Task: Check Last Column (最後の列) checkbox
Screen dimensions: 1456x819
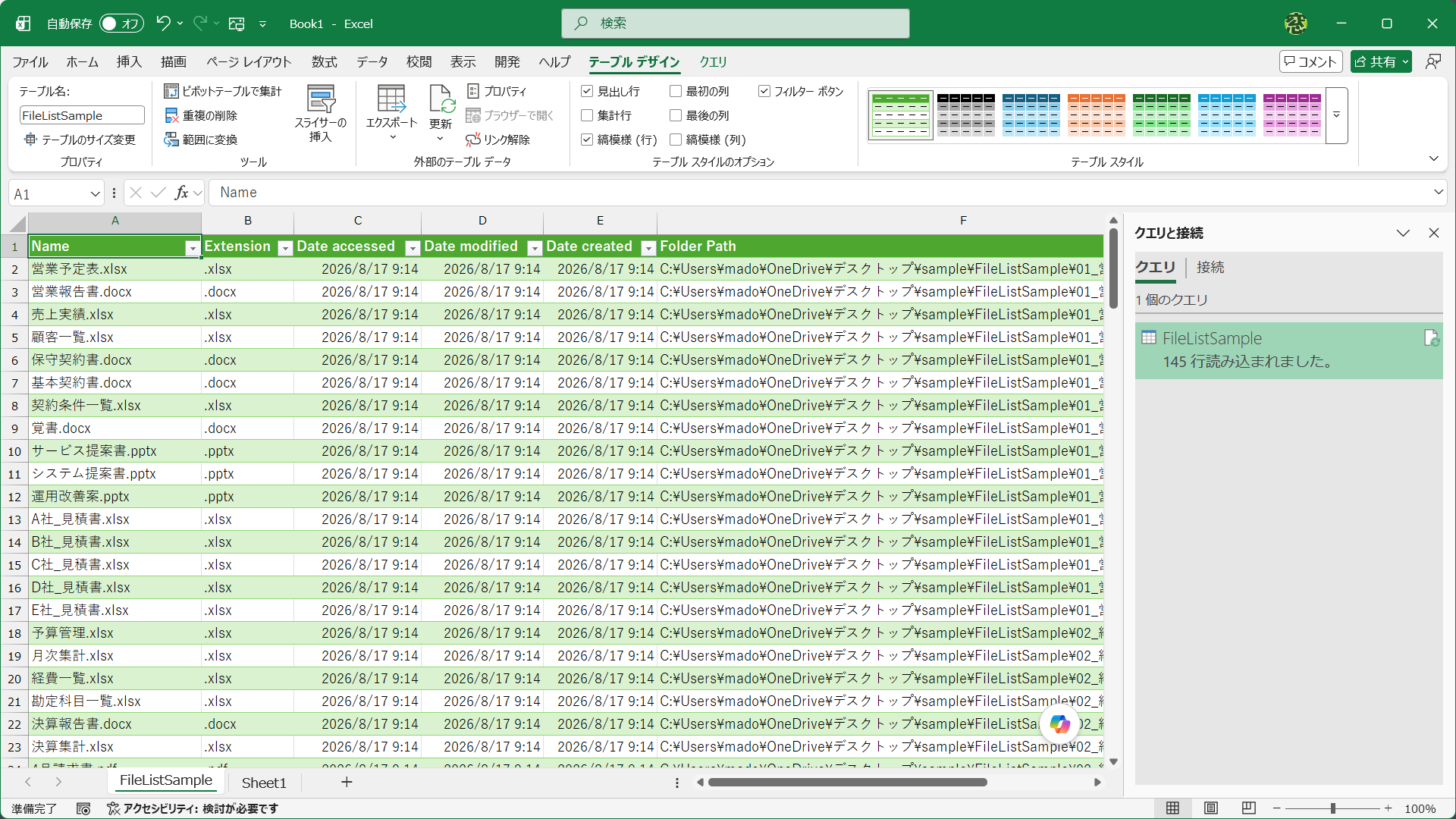Action: pos(676,115)
